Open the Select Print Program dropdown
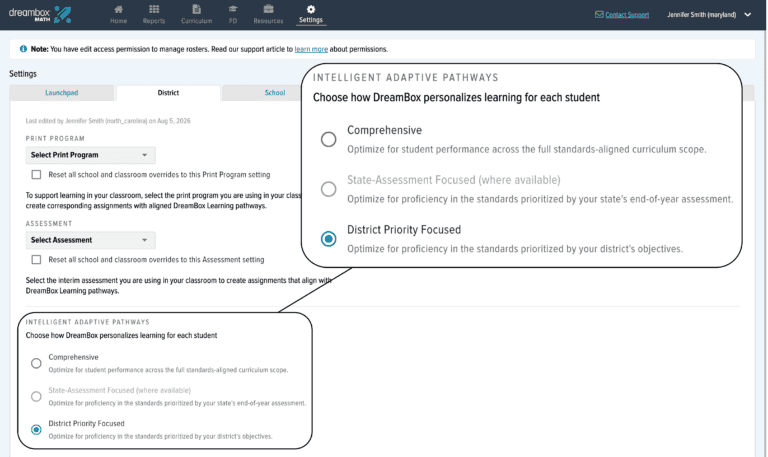Viewport: 768px width, 457px height. click(x=91, y=155)
